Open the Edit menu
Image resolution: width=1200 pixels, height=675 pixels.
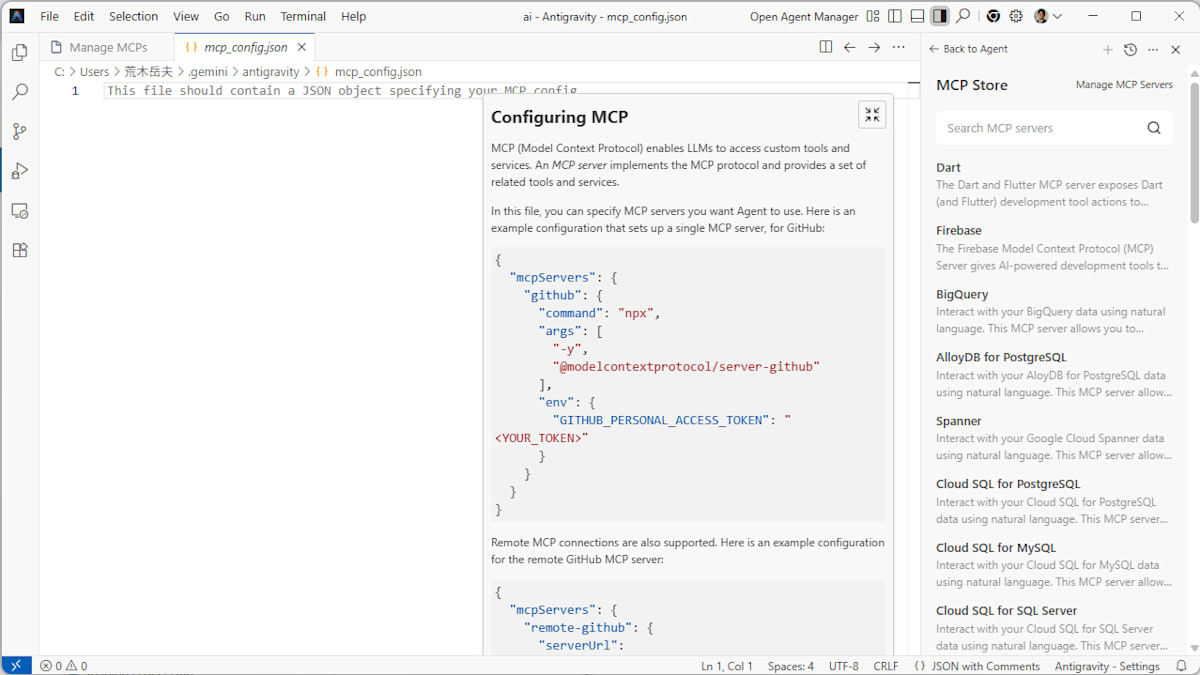[84, 16]
